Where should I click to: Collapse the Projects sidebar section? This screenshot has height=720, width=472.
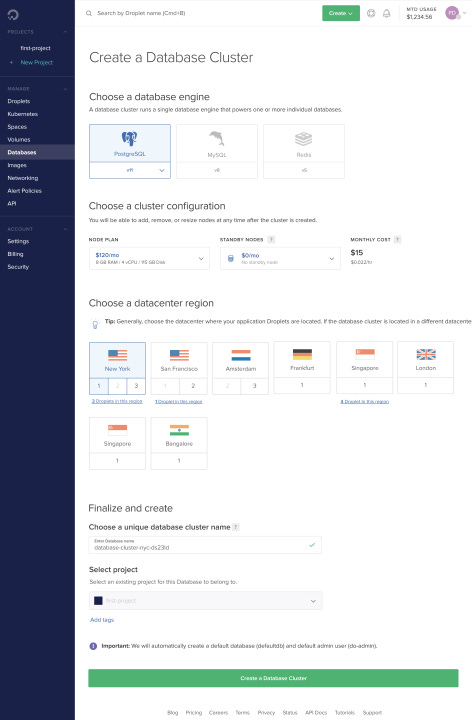tap(65, 32)
